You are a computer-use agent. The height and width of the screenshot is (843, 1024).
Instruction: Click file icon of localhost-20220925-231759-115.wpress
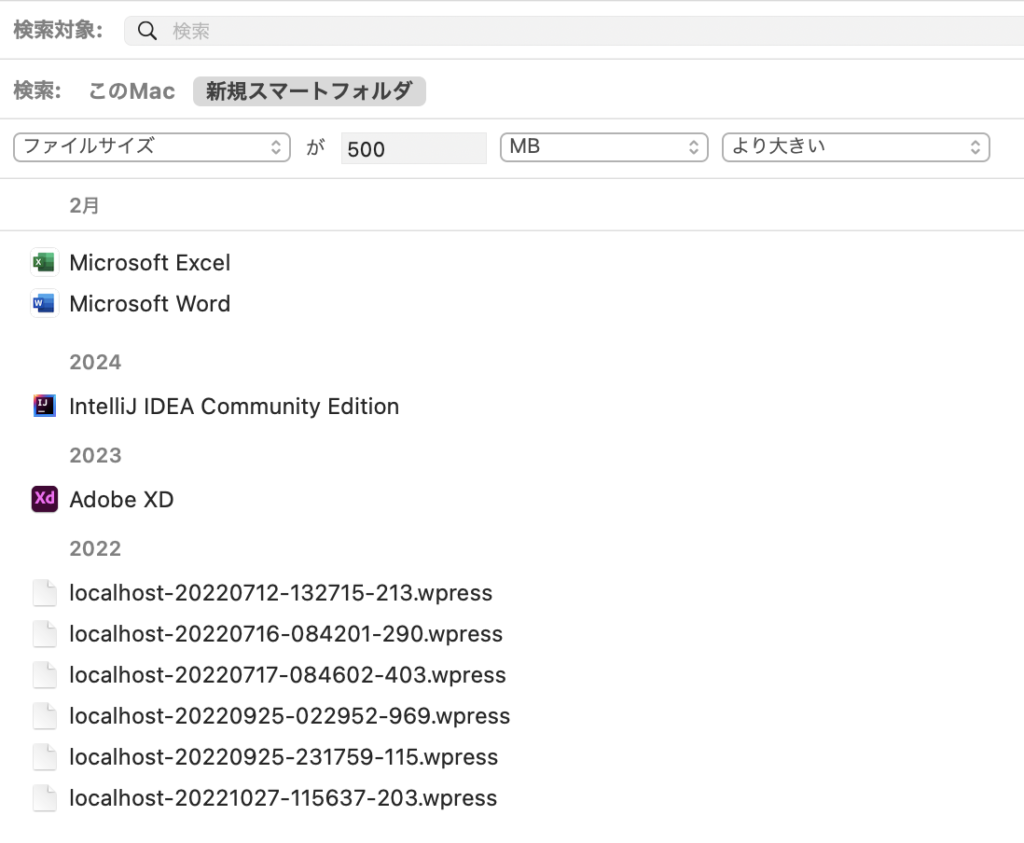(x=44, y=757)
